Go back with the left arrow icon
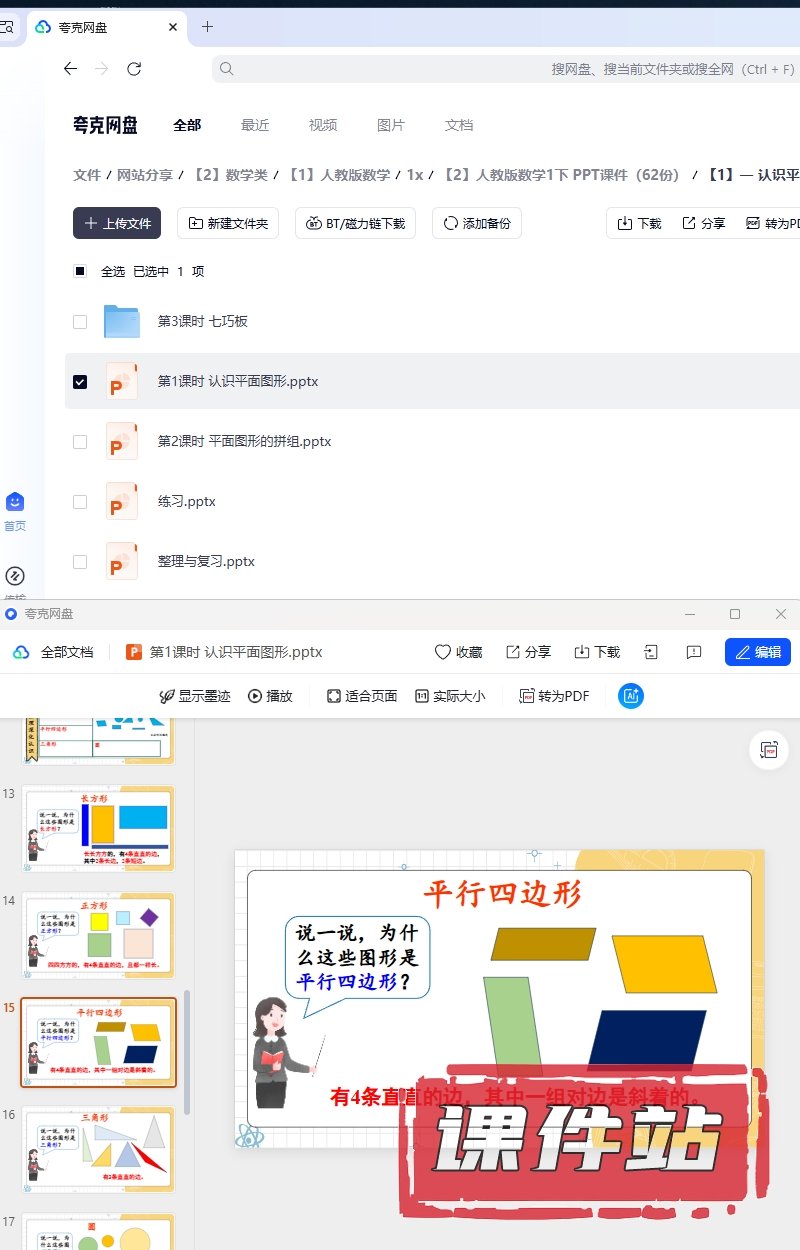This screenshot has height=1250, width=800. coord(70,69)
